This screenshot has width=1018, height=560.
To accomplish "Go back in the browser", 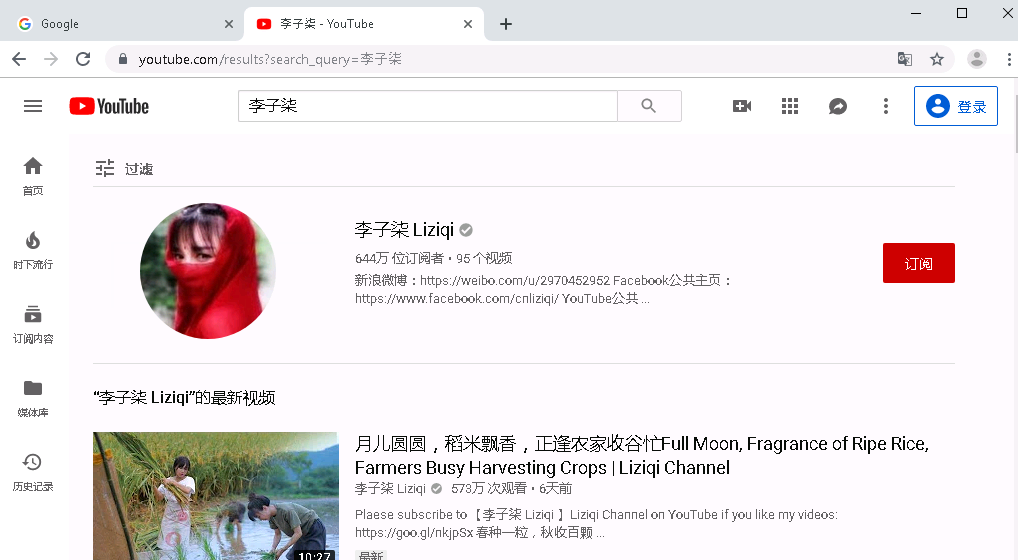I will 19,59.
